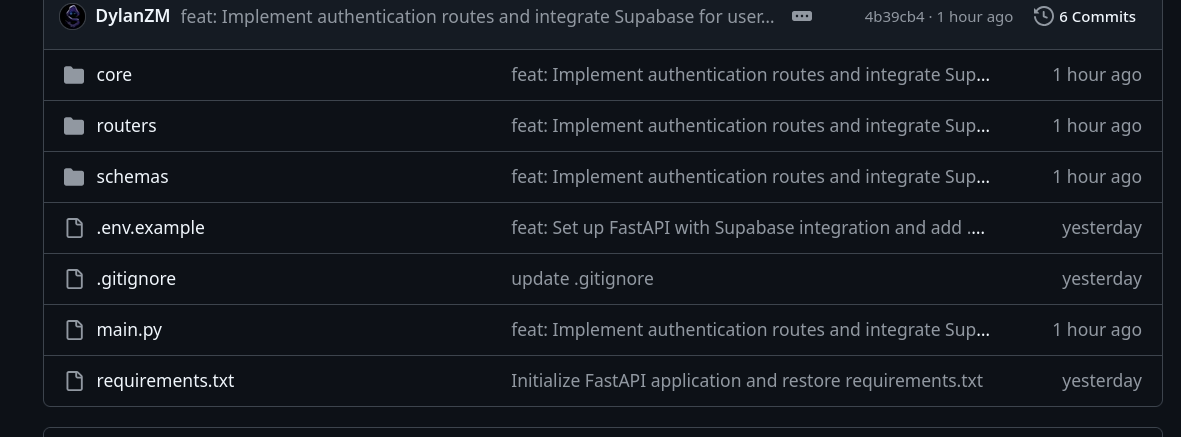Open the requirements.txt file

165,381
